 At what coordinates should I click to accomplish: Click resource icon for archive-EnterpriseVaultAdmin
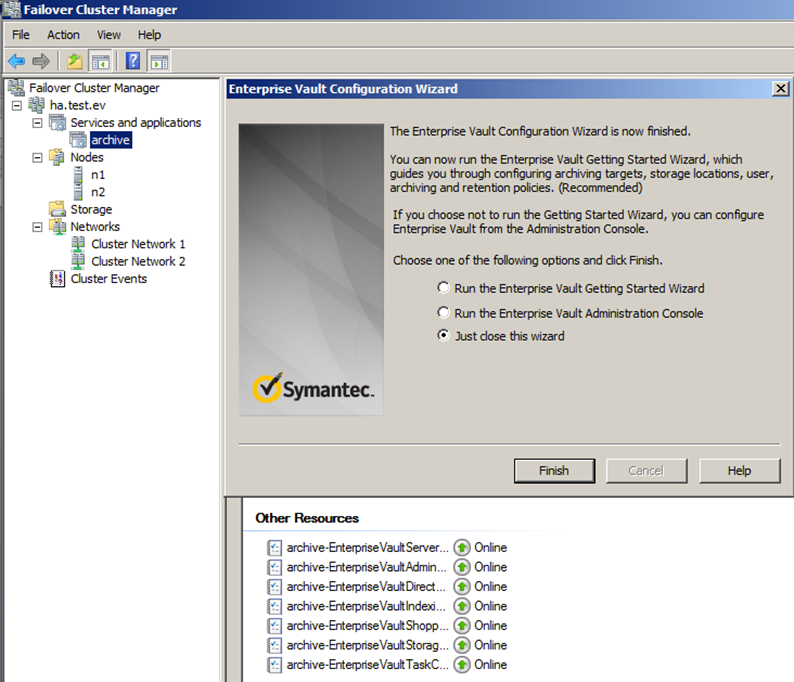pos(274,567)
